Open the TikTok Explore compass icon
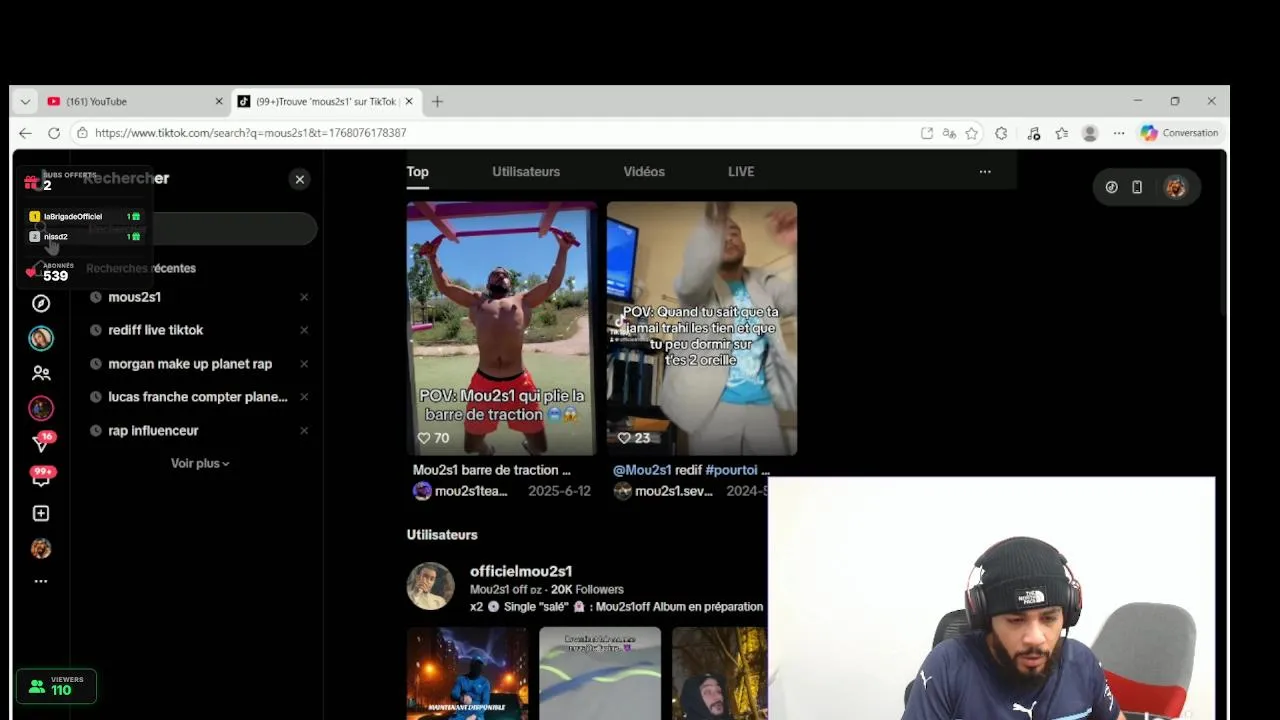 41,303
